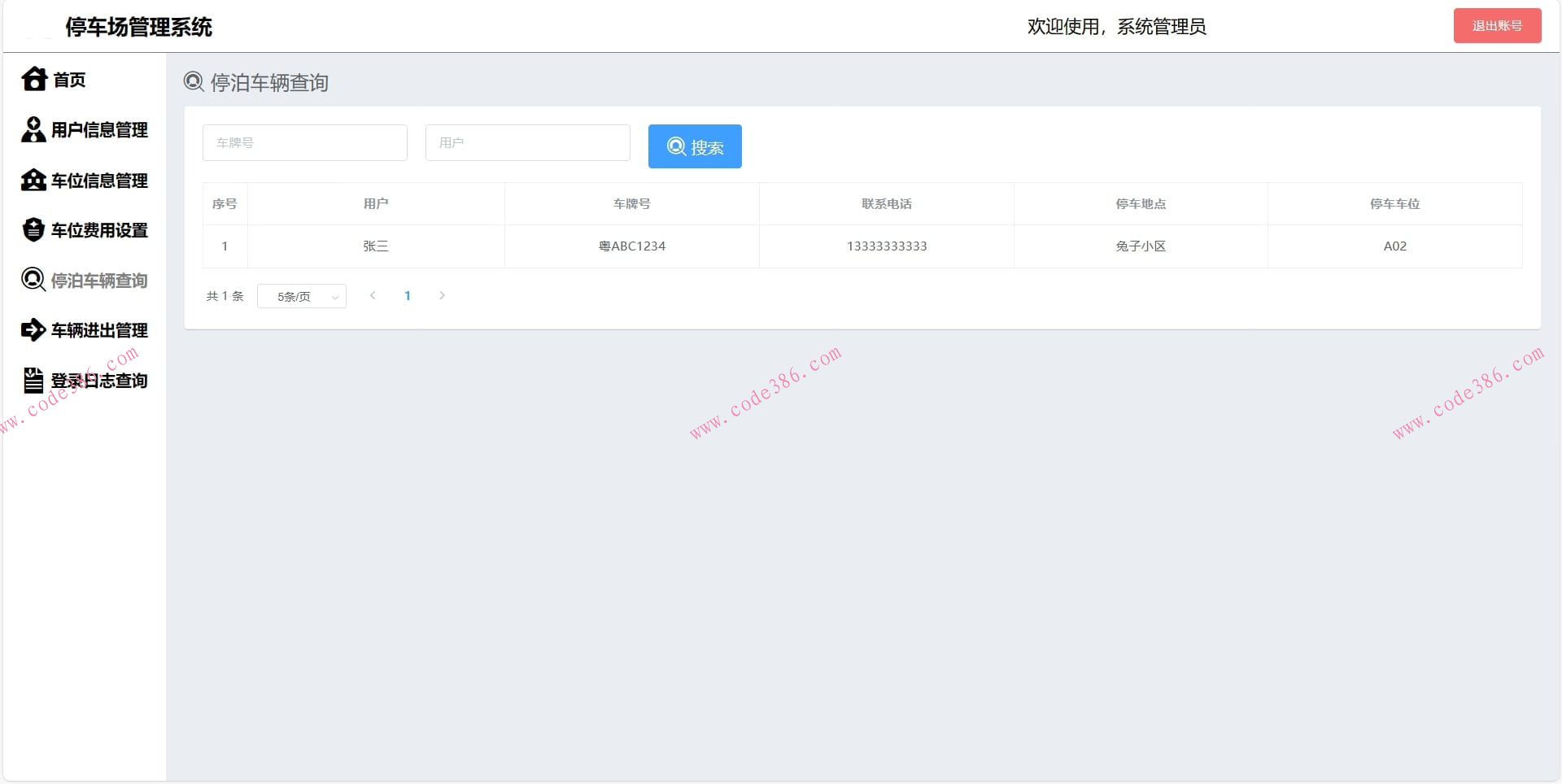Click the previous page arrow control
This screenshot has height=784, width=1562.
click(373, 296)
